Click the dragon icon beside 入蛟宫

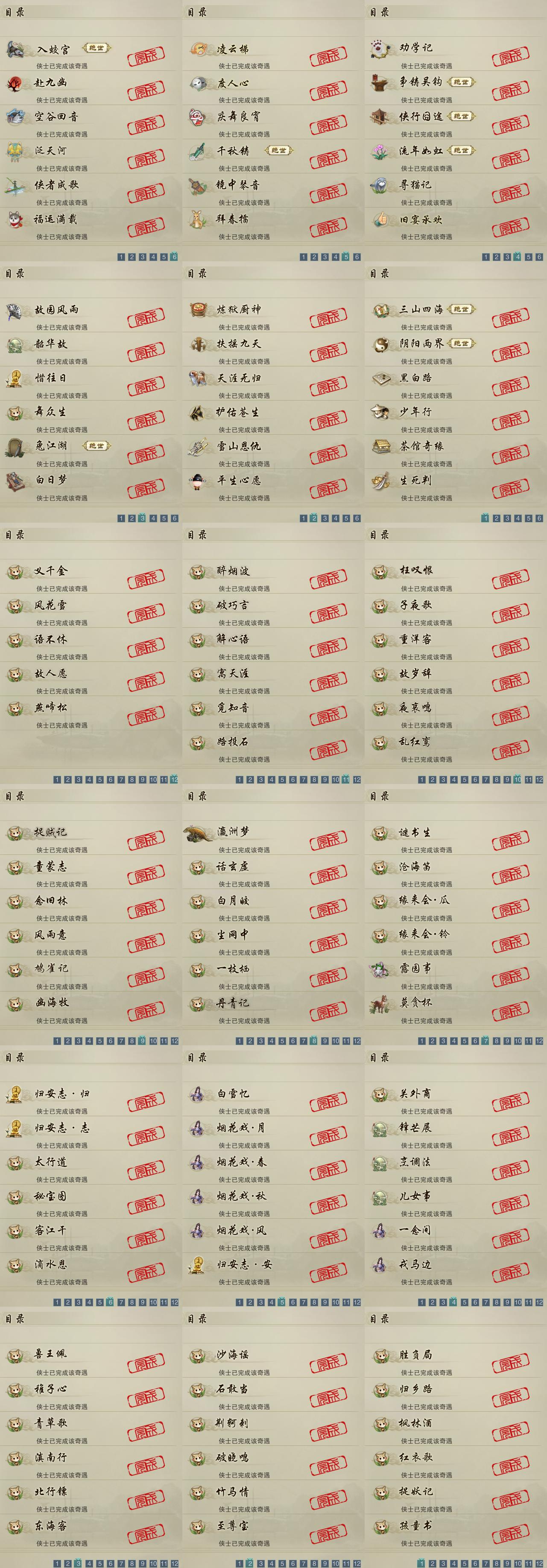pos(16,49)
